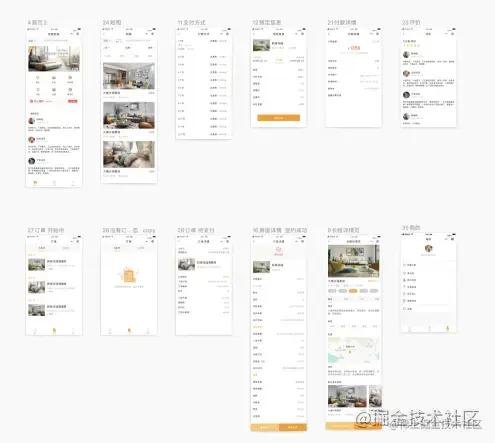The width and height of the screenshot is (495, 443).
Task: Tap the back arrow on 订单 待支付 screen
Action: pos(179,241)
